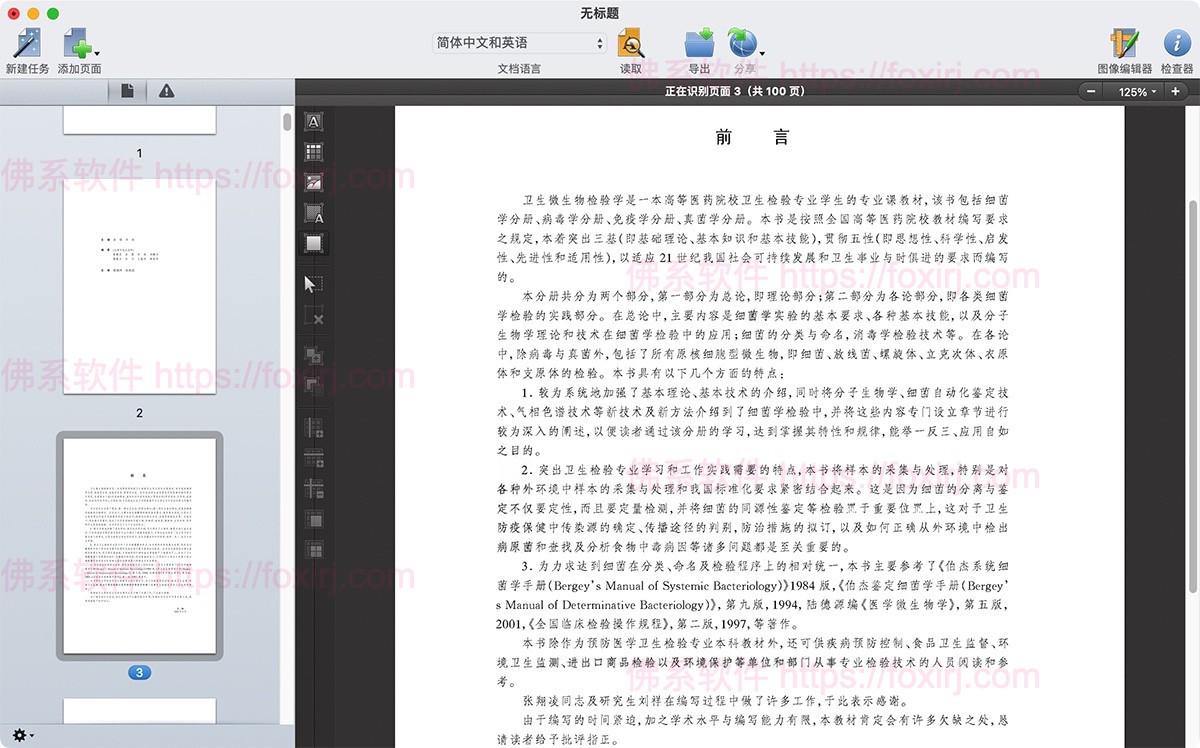Create a new task via 新建任务

tap(28, 43)
